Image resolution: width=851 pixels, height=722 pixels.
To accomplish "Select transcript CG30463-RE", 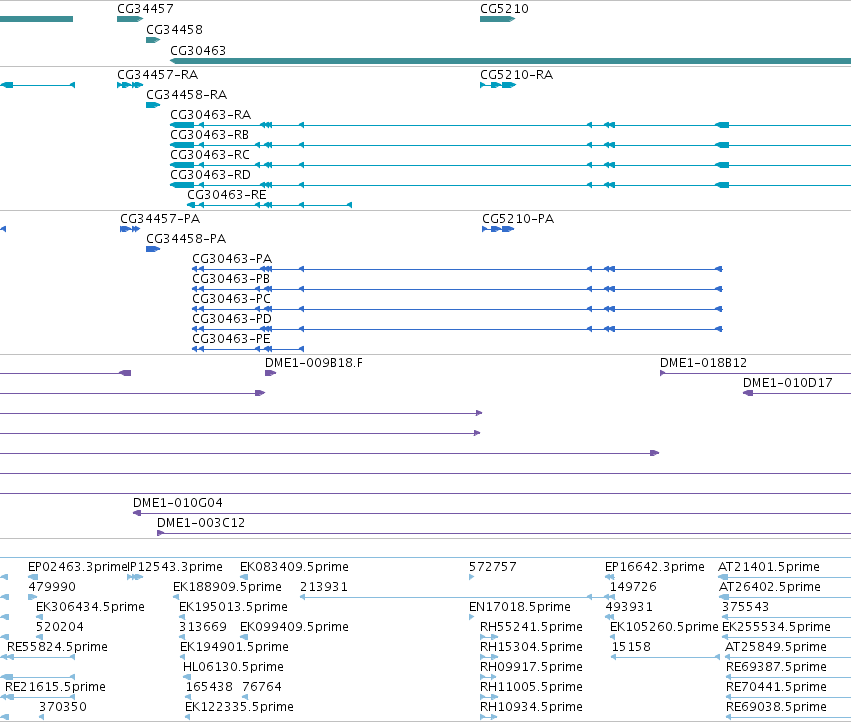I will (227, 195).
